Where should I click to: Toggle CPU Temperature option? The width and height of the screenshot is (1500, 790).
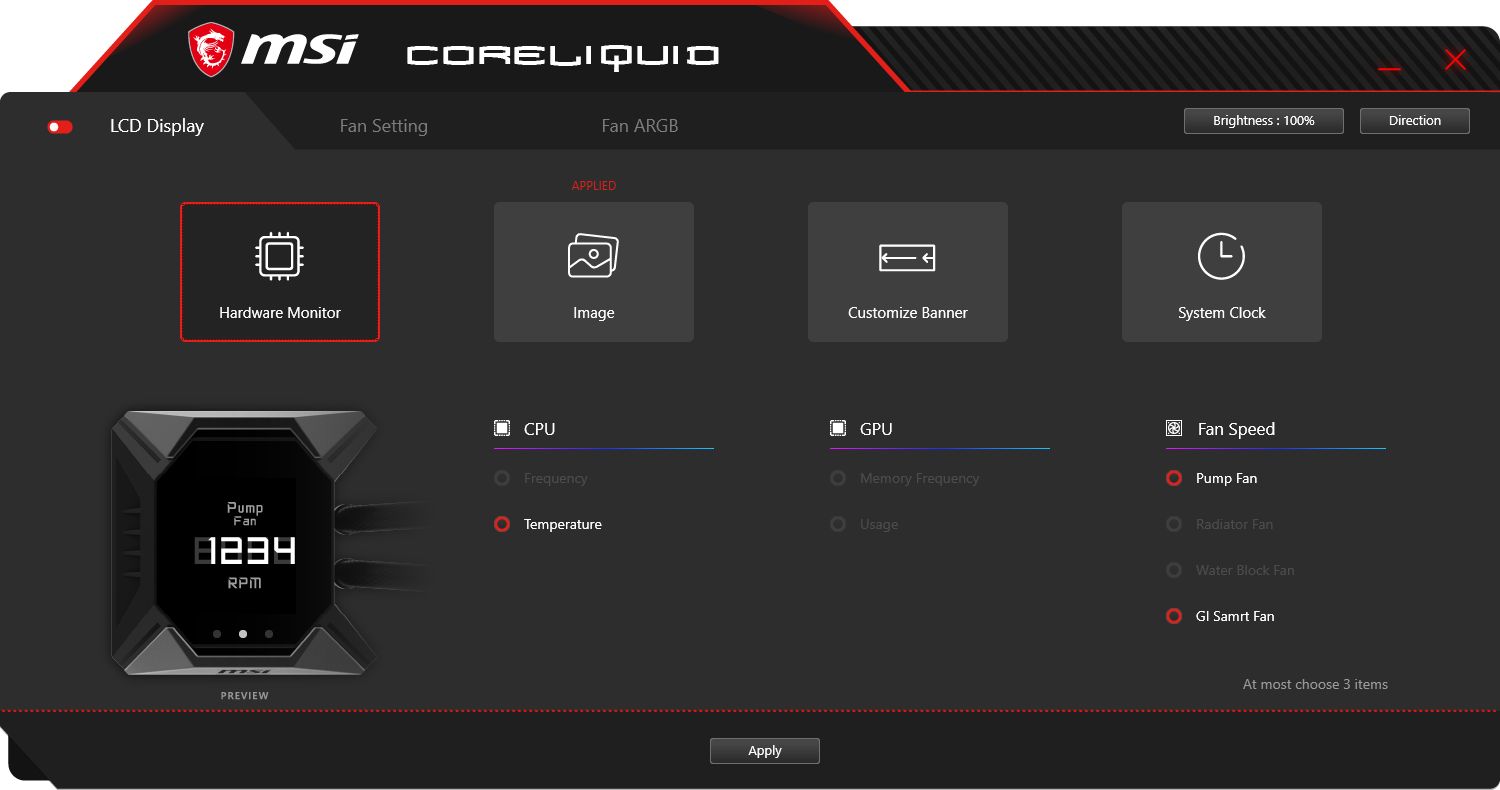[x=502, y=524]
